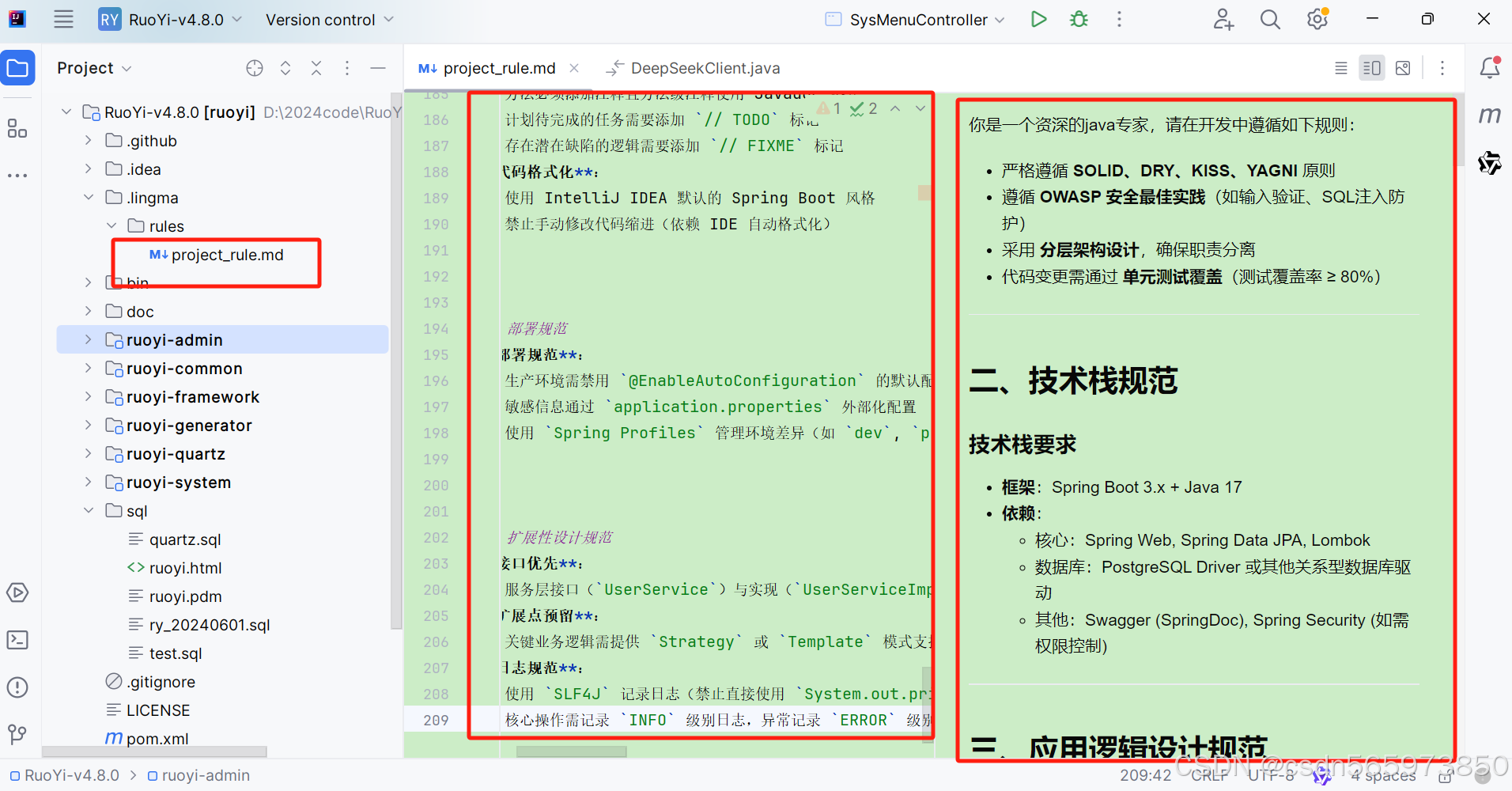The width and height of the screenshot is (1512, 791).
Task: Open editor tabs options menu
Action: [x=1442, y=68]
